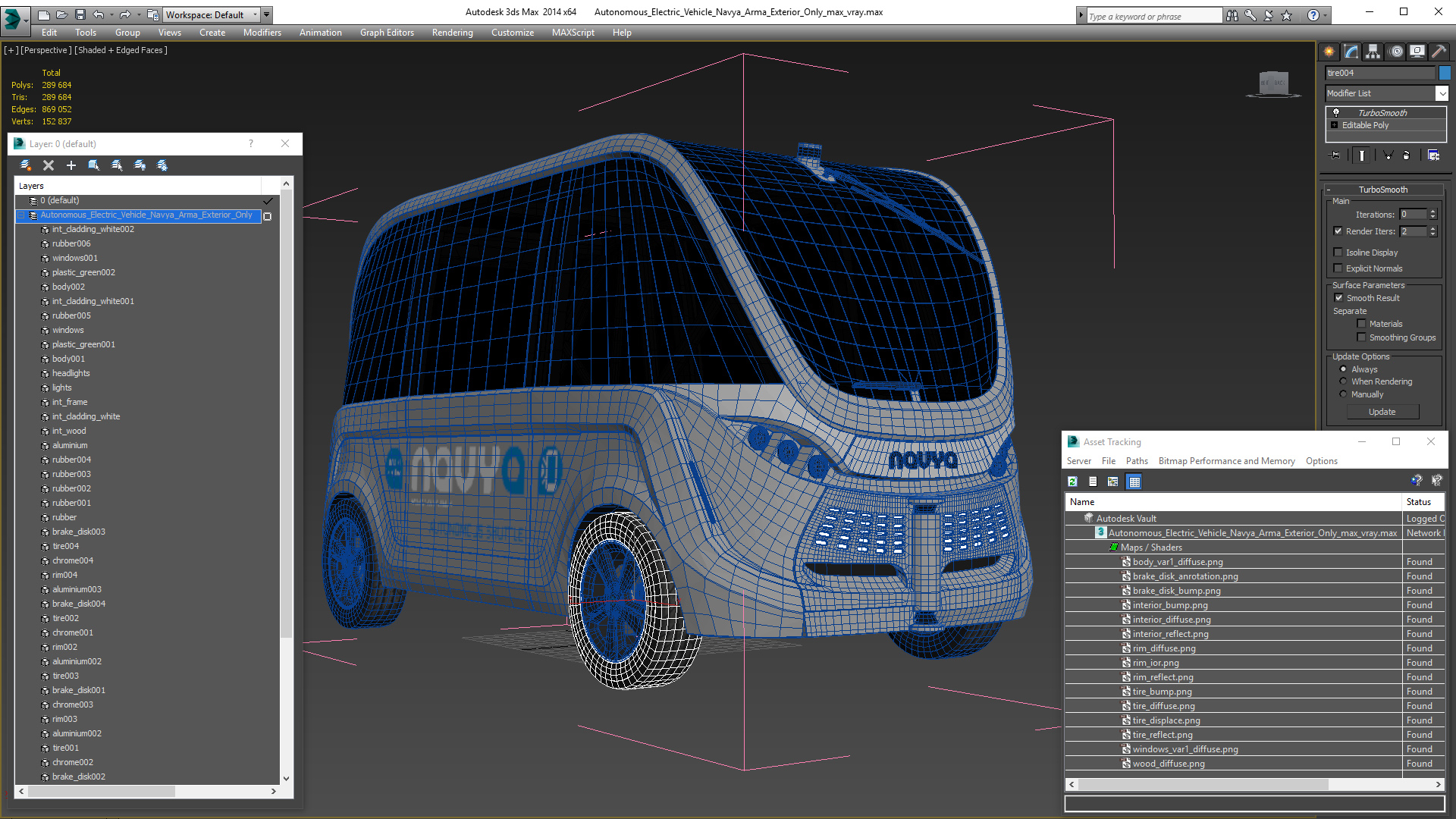Click Configure Modifier Sets icon
Image resolution: width=1456 pixels, height=819 pixels.
coord(1433,155)
